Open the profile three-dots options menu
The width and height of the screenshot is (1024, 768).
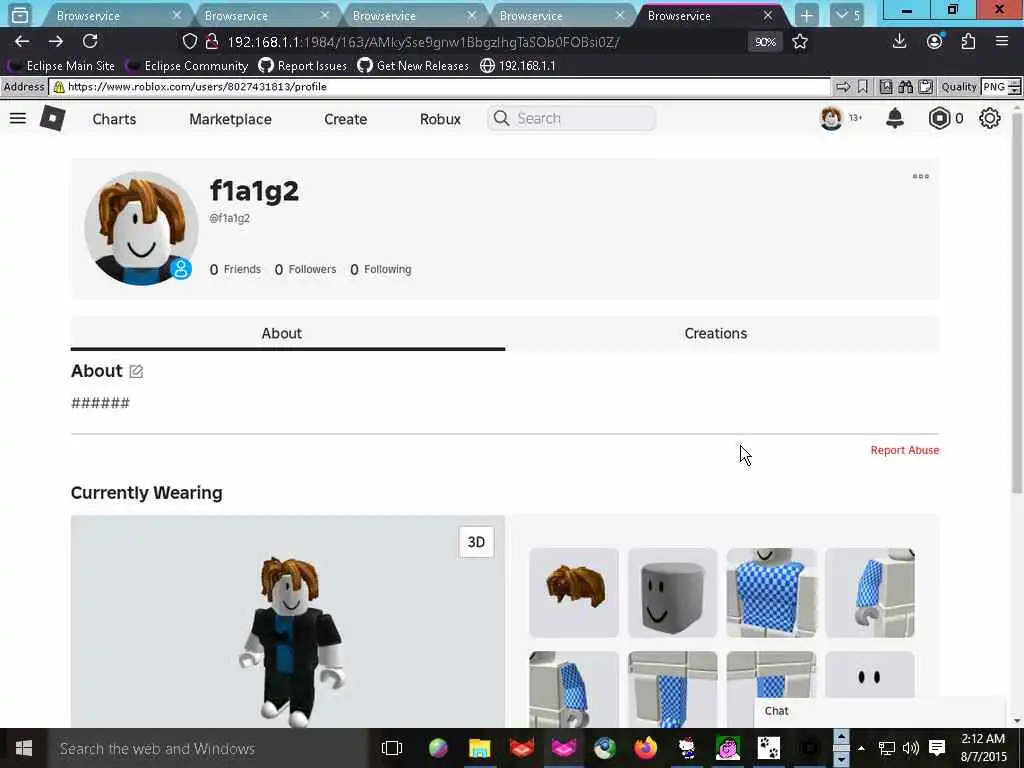coord(921,176)
